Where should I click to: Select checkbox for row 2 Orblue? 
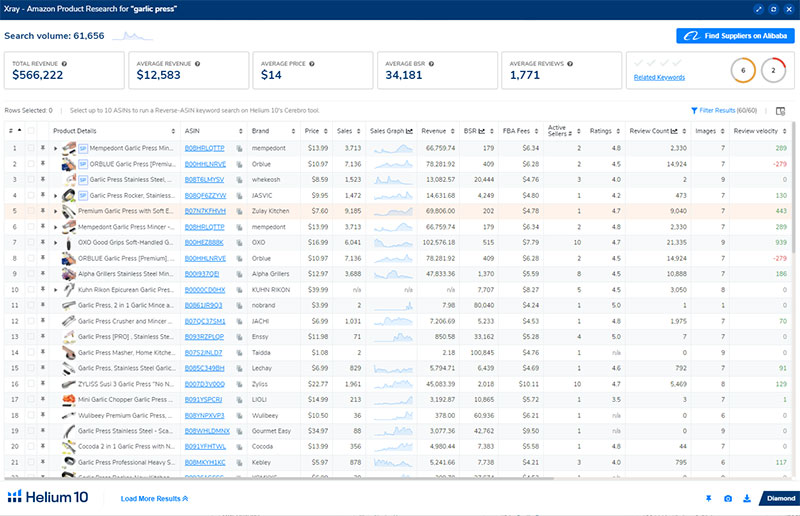[x=31, y=164]
